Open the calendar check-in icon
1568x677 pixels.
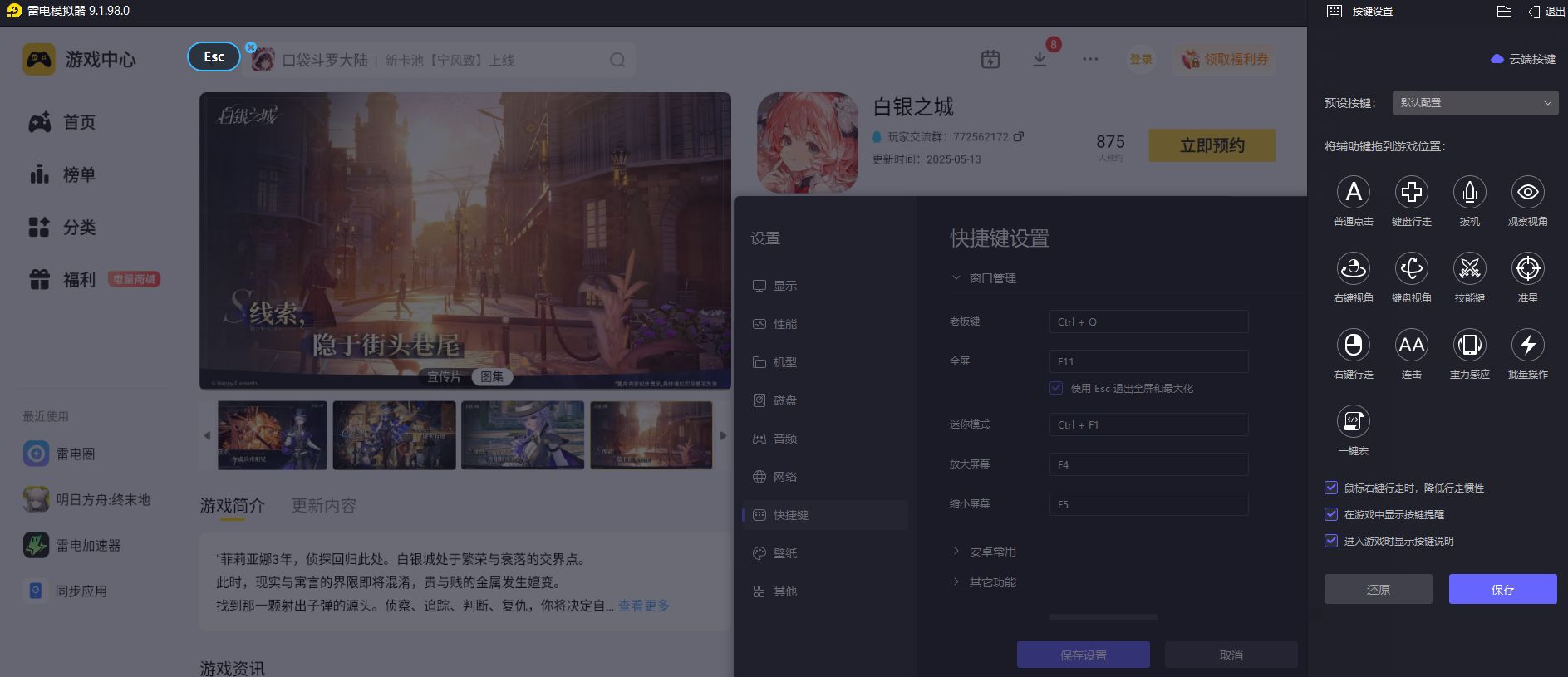(990, 60)
